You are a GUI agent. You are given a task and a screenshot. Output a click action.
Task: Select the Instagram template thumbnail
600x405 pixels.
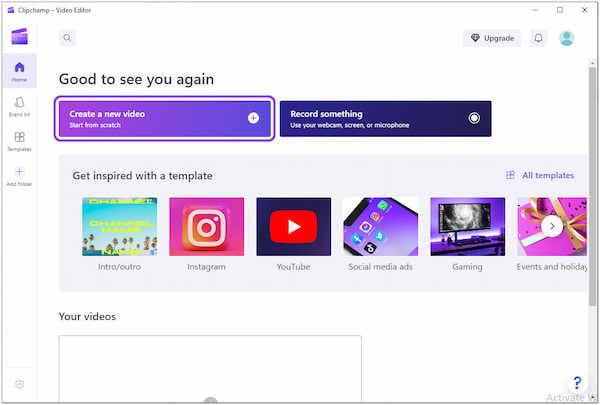[207, 227]
